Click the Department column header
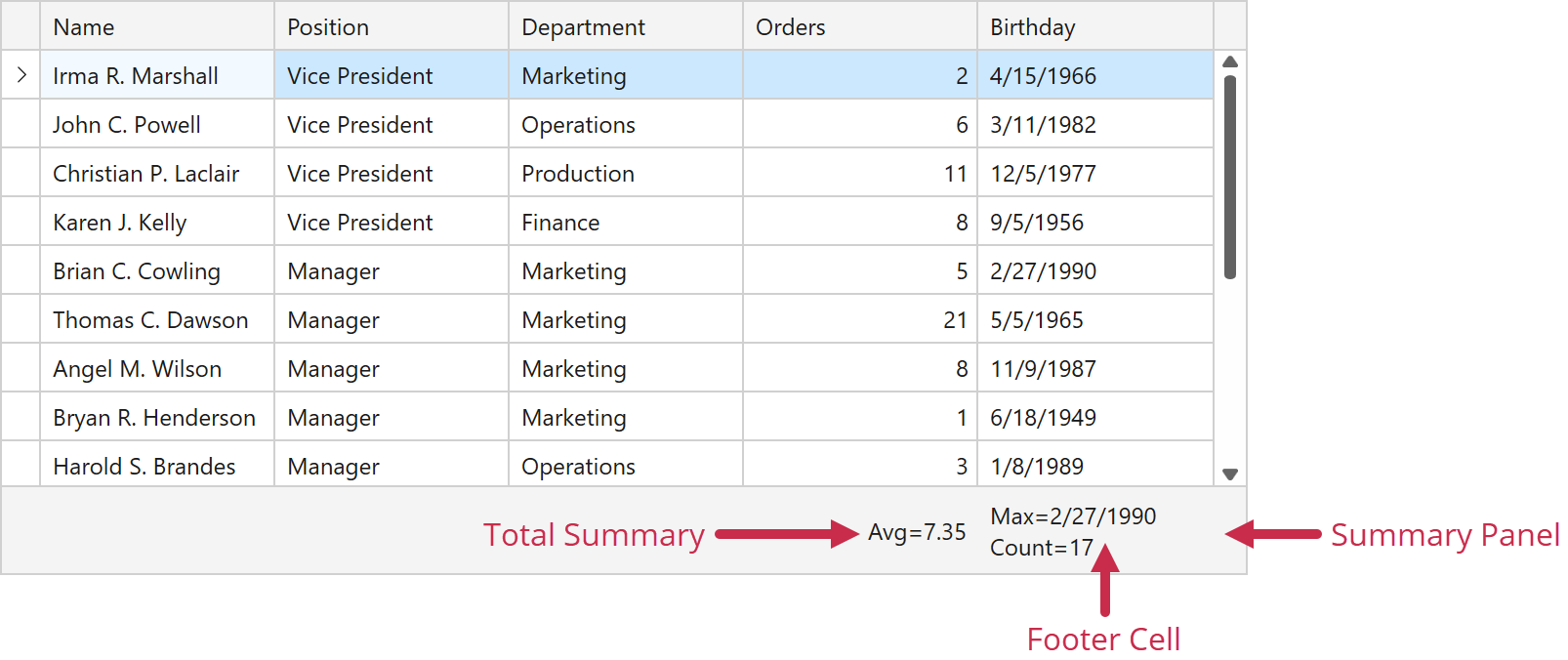 tap(625, 27)
